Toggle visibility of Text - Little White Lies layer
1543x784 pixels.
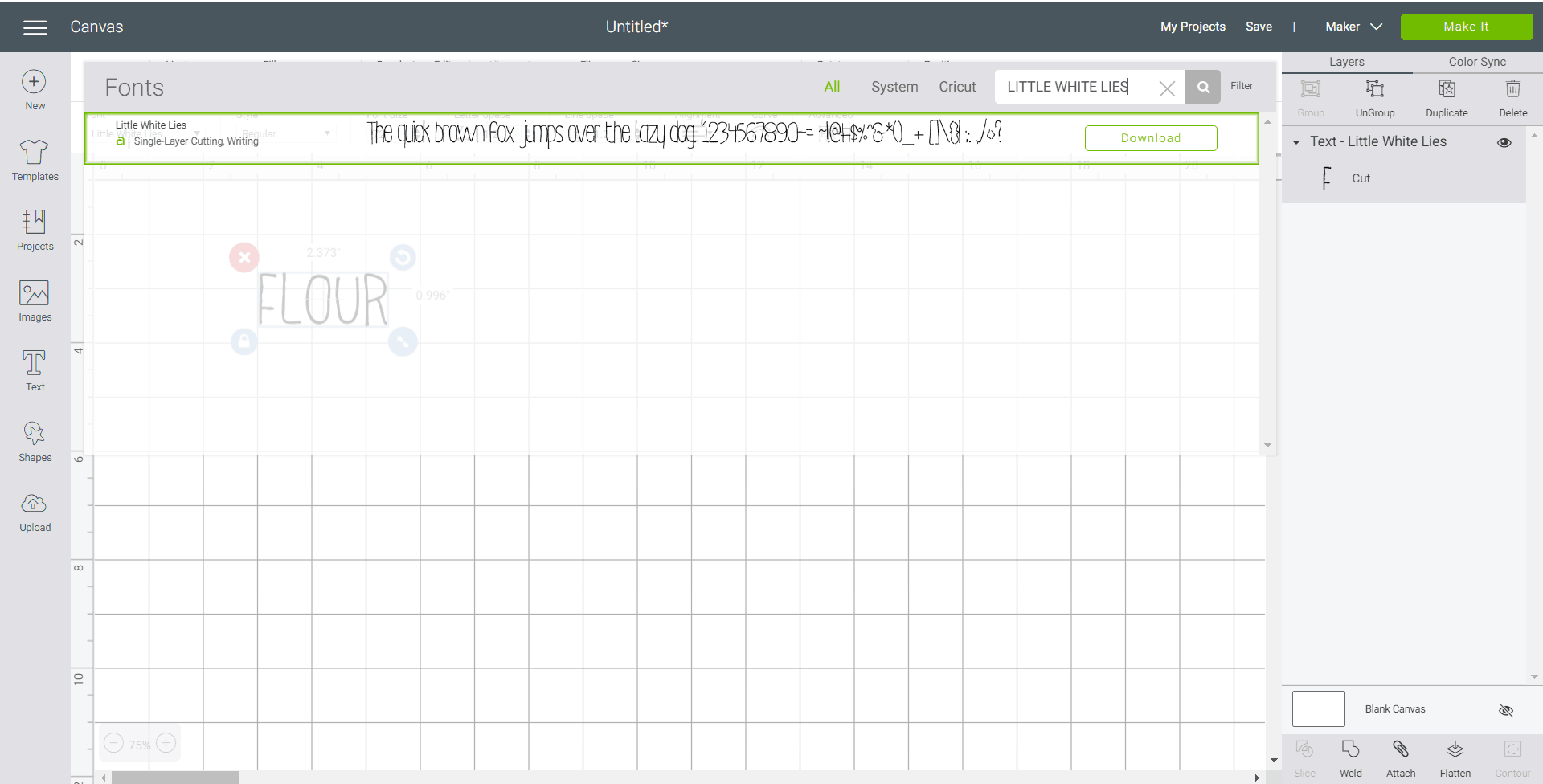pos(1504,142)
